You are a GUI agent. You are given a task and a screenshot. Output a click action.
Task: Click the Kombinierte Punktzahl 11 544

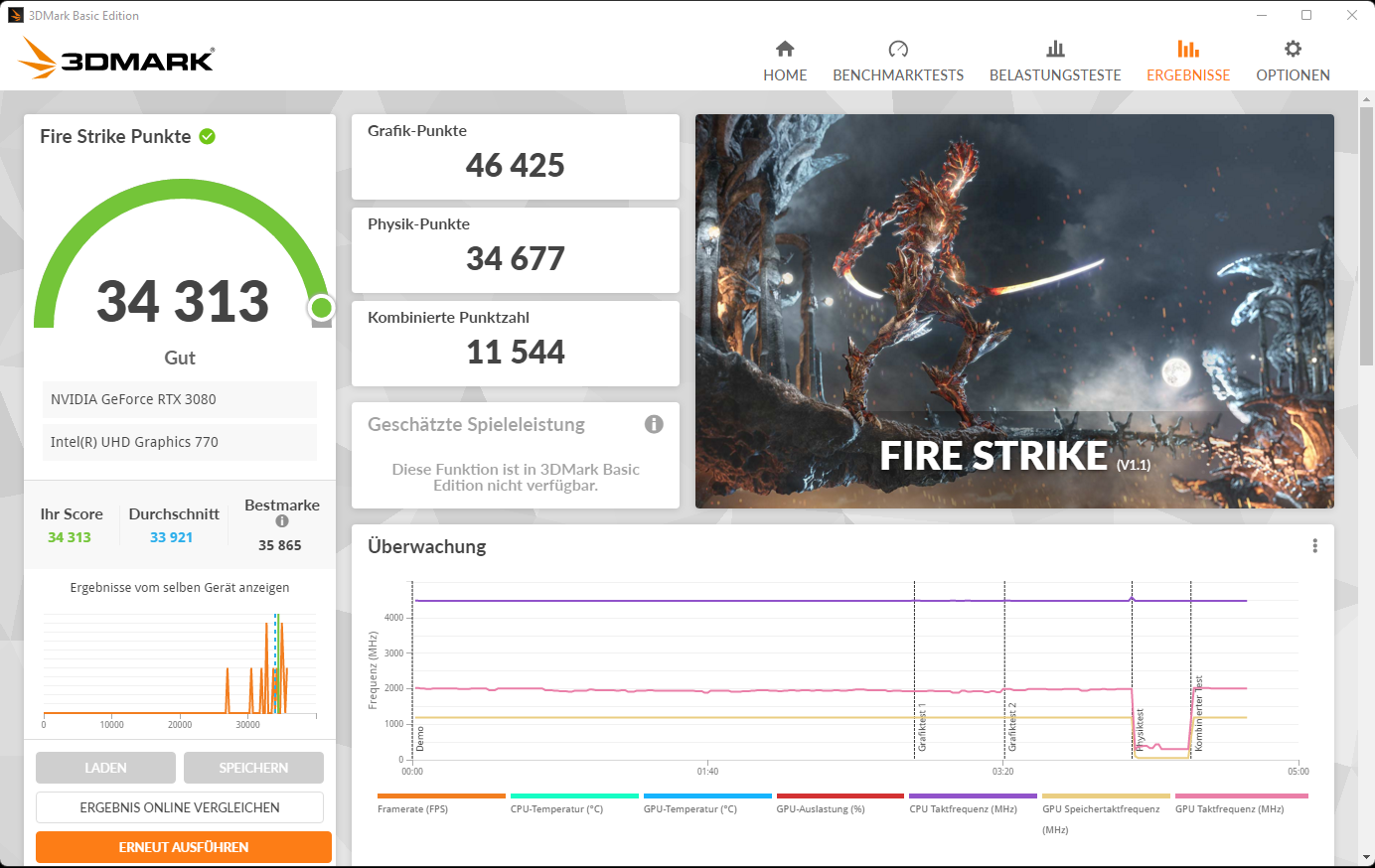516,352
